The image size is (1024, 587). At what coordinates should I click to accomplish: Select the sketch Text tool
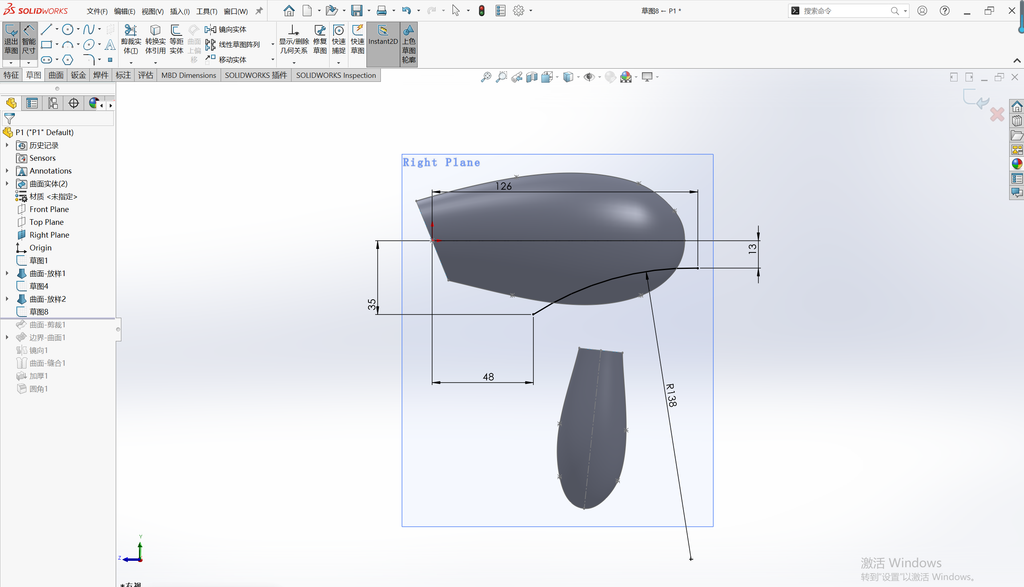(110, 44)
